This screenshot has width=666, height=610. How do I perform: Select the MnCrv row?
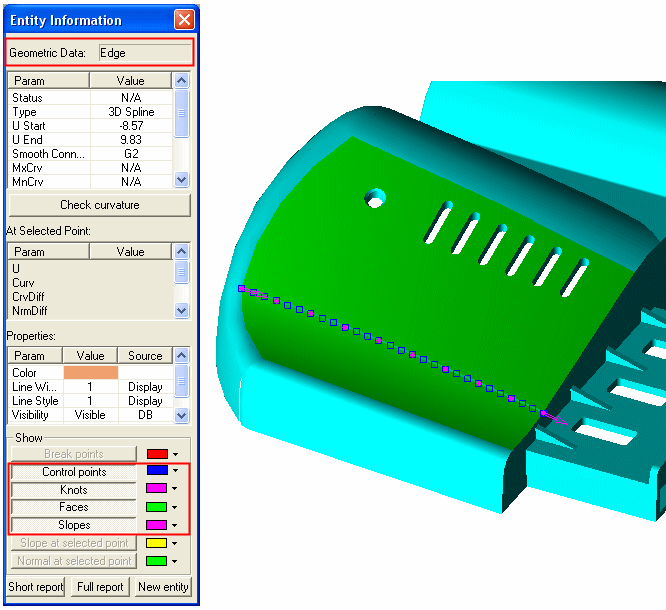(x=90, y=182)
